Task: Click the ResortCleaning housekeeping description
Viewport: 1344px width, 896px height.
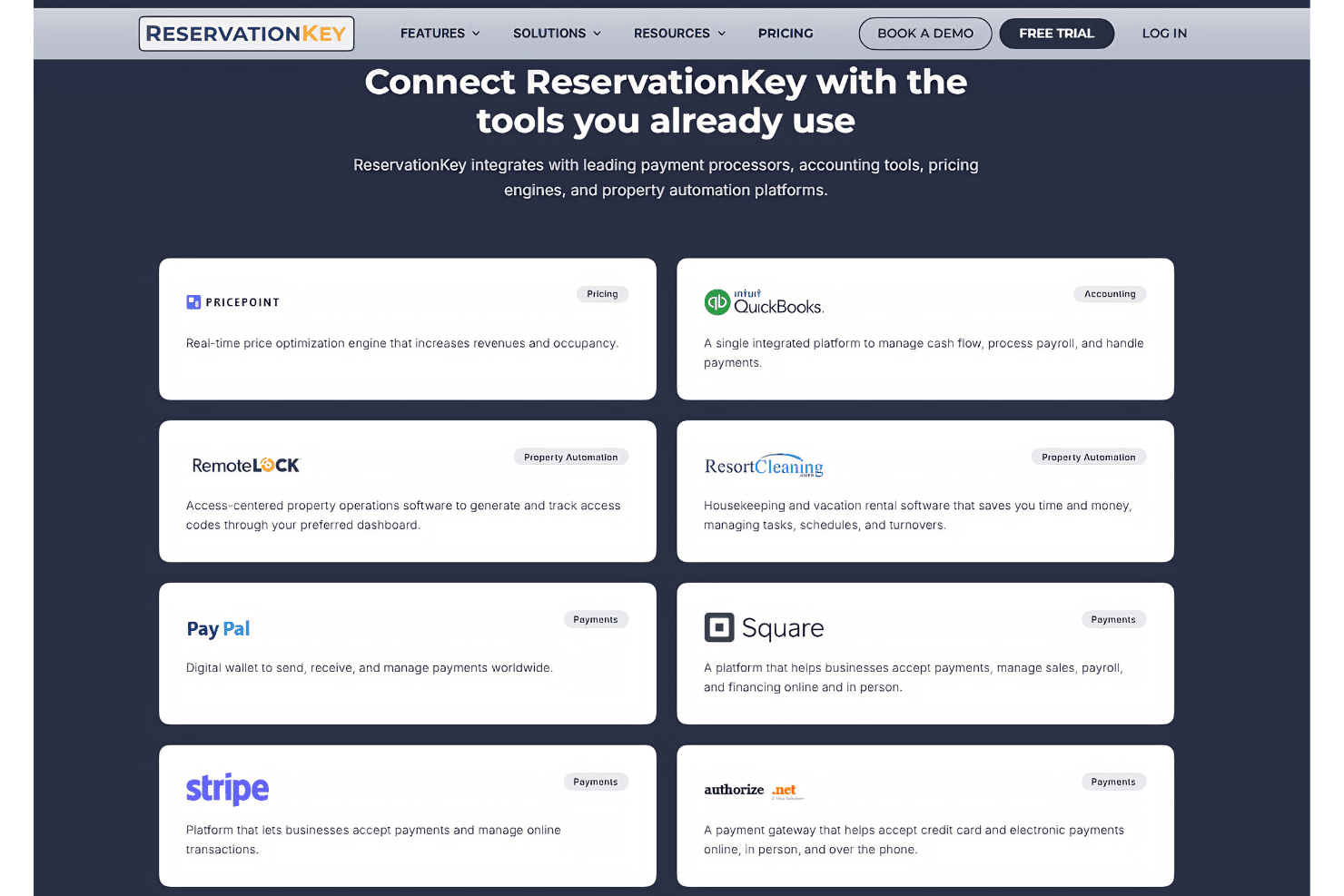Action: point(917,516)
